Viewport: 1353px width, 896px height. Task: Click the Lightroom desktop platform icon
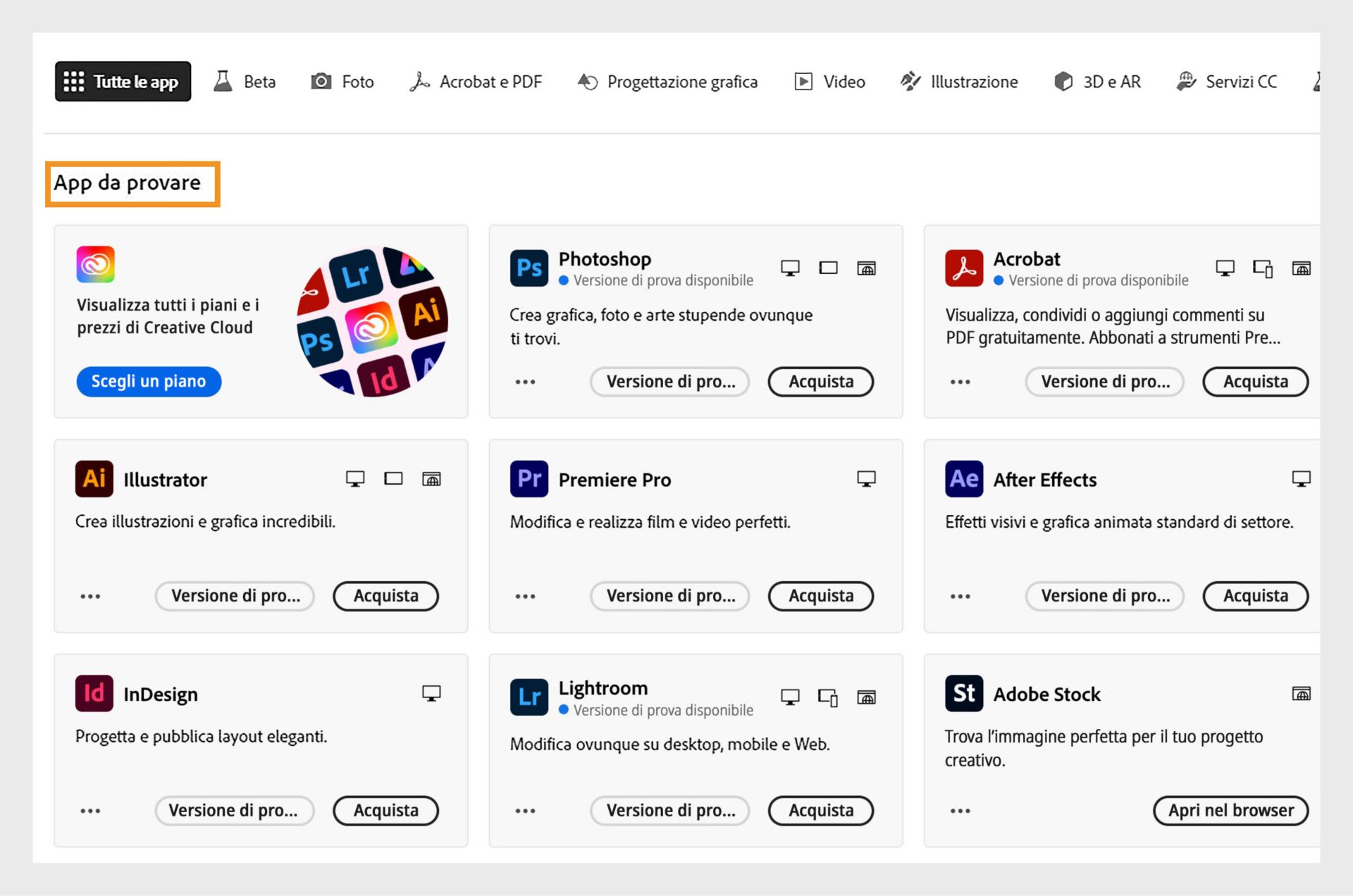tap(790, 697)
